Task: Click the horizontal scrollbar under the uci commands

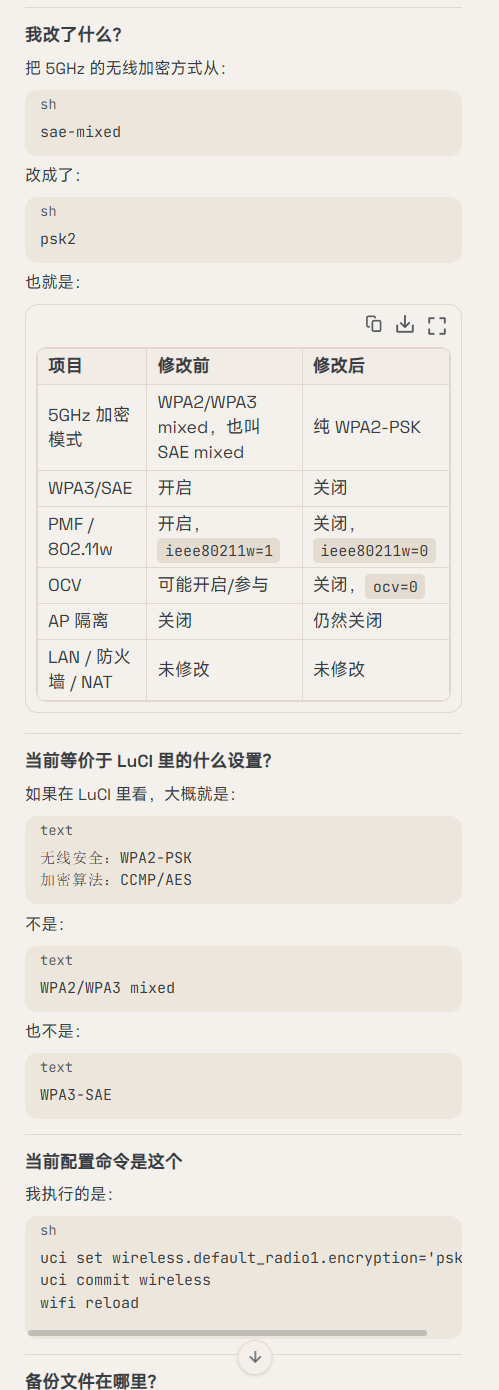Action: pyautogui.click(x=227, y=1332)
